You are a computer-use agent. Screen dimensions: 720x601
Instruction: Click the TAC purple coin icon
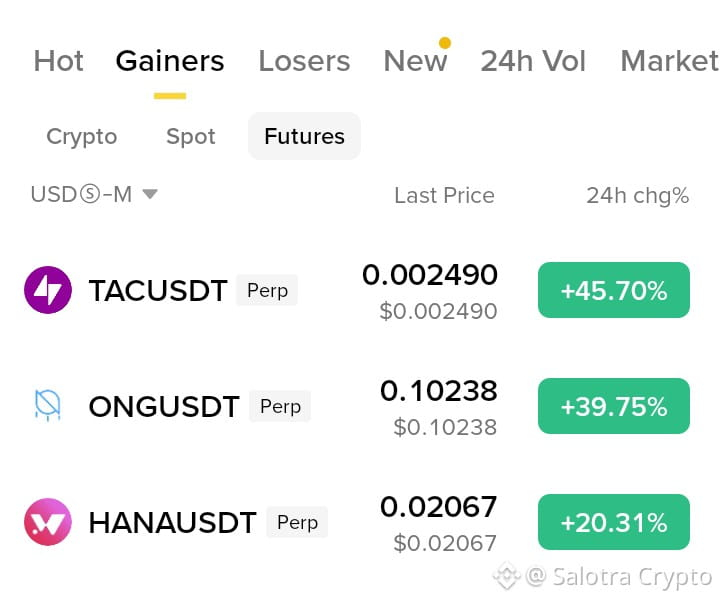pyautogui.click(x=48, y=290)
